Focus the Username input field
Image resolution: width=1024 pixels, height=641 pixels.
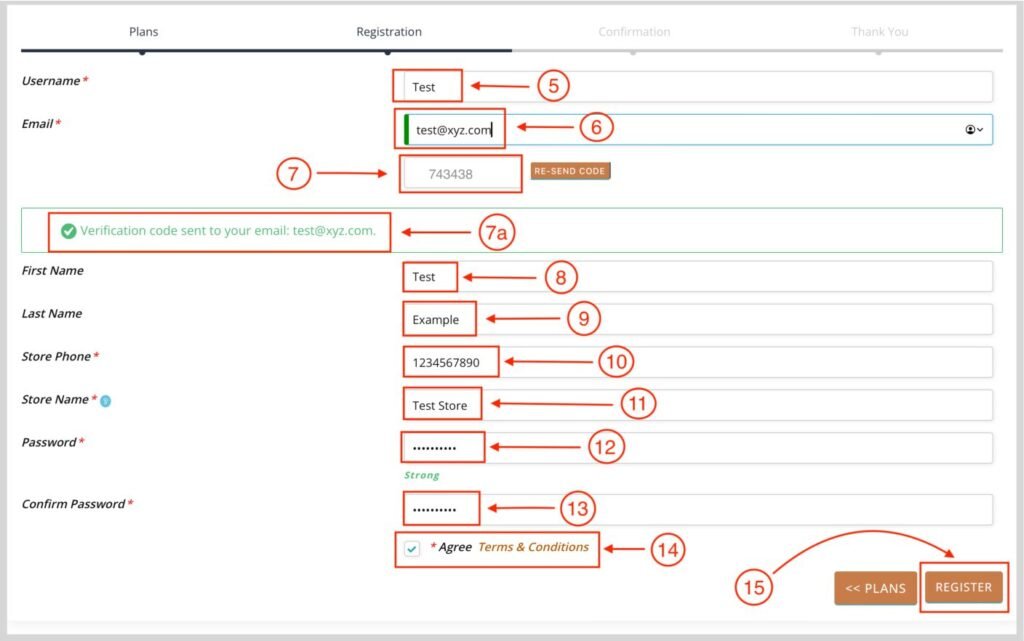[700, 87]
